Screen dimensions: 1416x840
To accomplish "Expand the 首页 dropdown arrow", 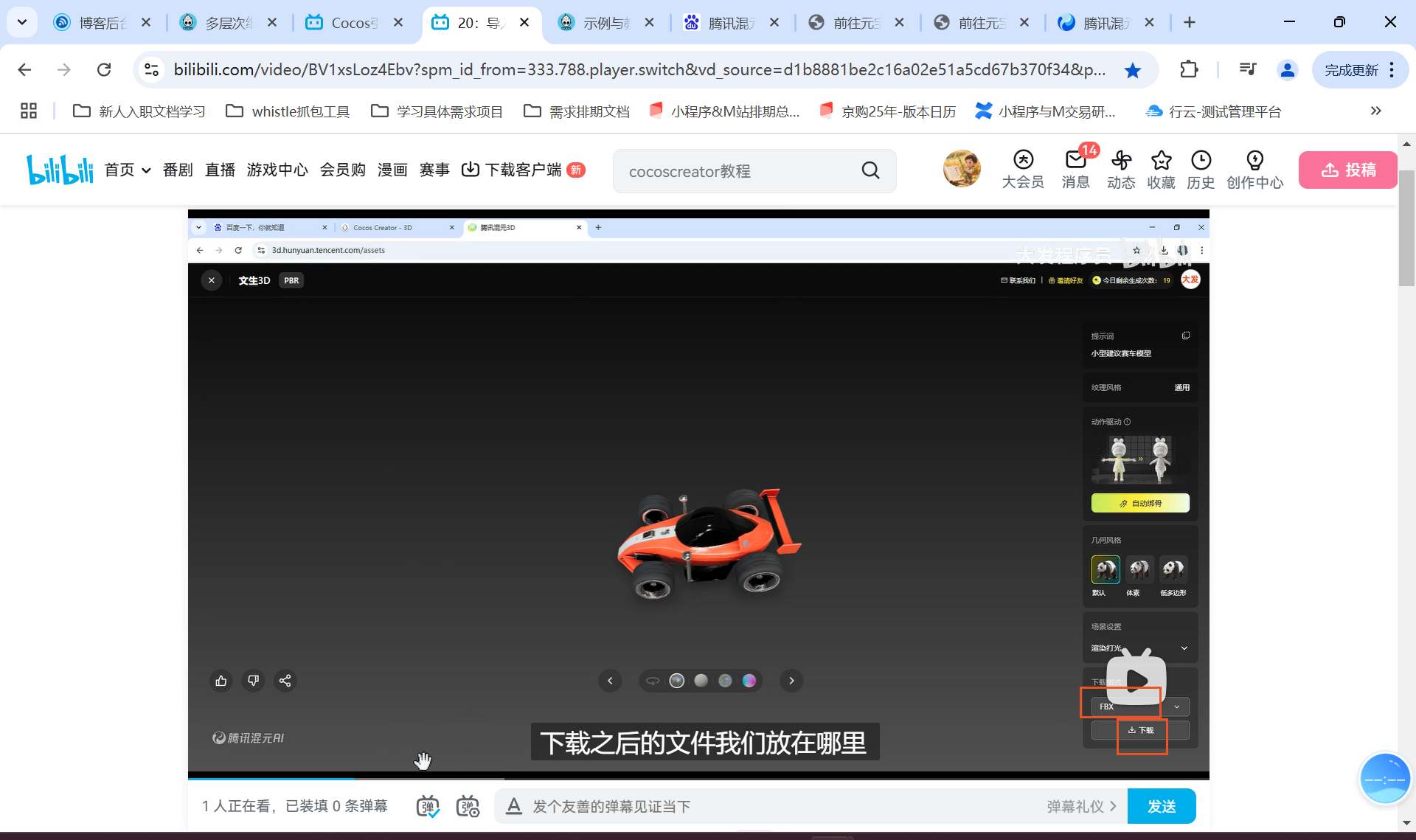I will [146, 170].
